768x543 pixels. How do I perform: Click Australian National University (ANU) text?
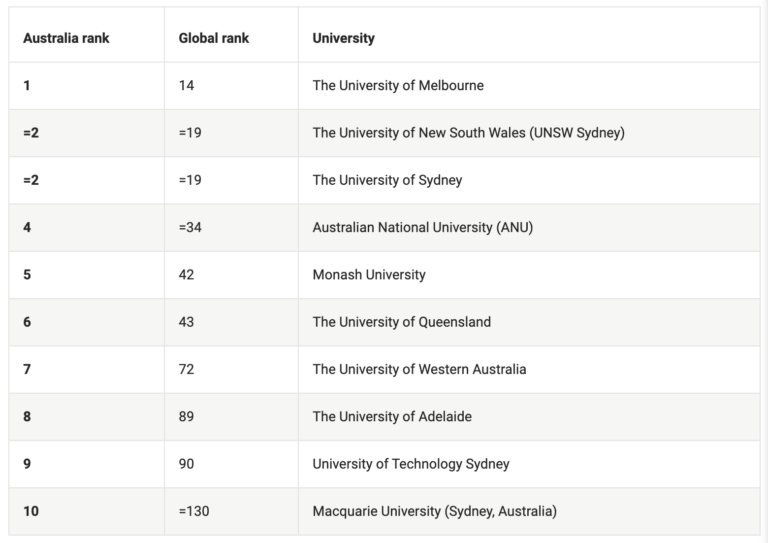422,228
